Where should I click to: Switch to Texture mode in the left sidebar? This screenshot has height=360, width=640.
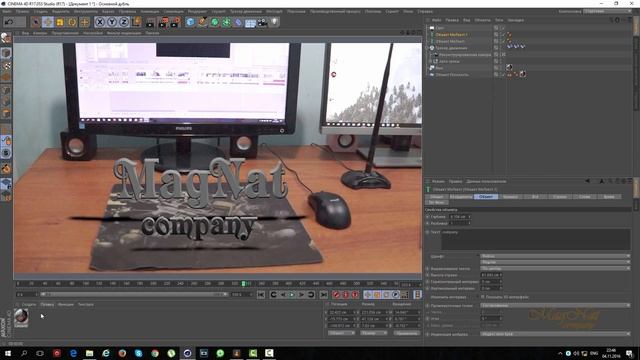(6, 66)
